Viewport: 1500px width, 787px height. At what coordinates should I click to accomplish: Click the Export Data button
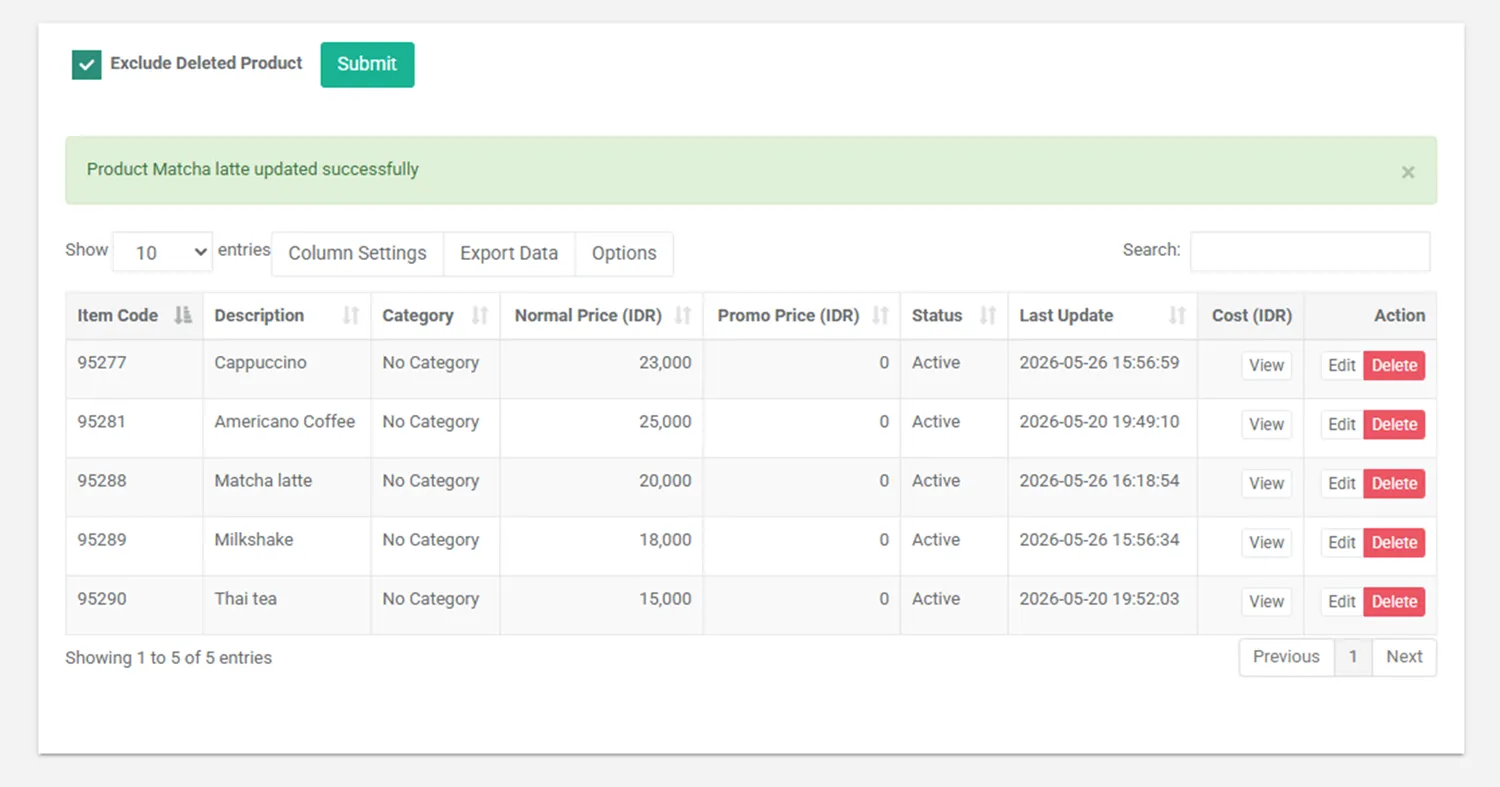pyautogui.click(x=509, y=254)
